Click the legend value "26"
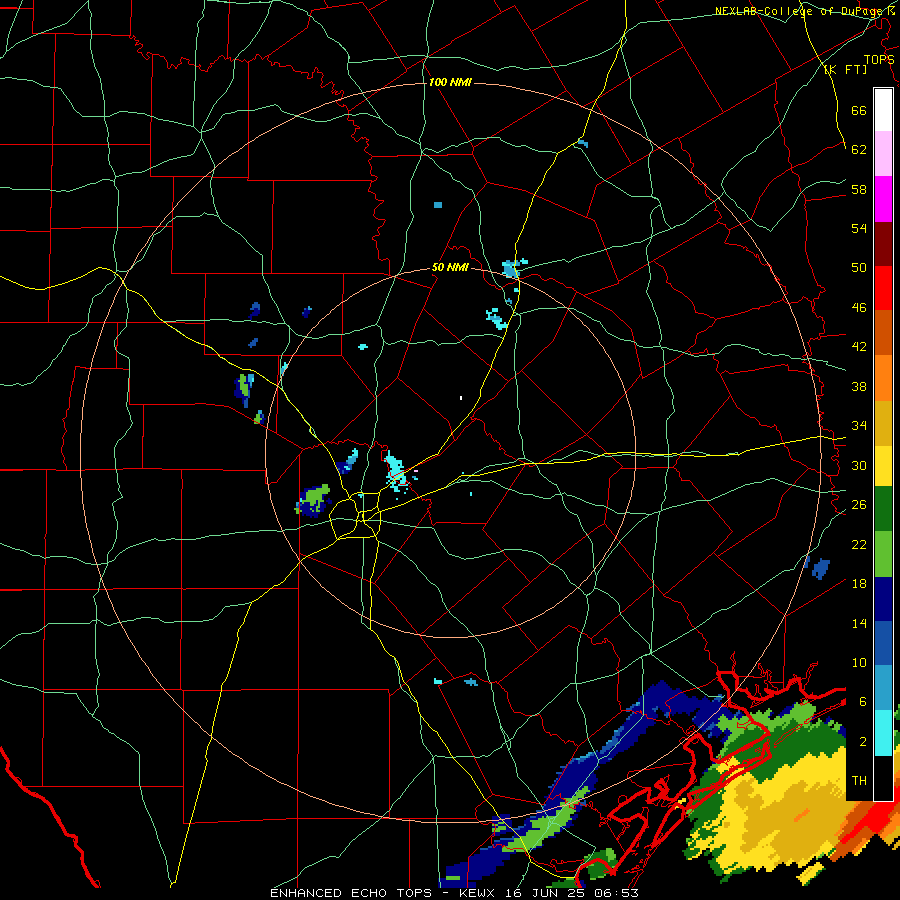This screenshot has width=900, height=900. point(859,505)
